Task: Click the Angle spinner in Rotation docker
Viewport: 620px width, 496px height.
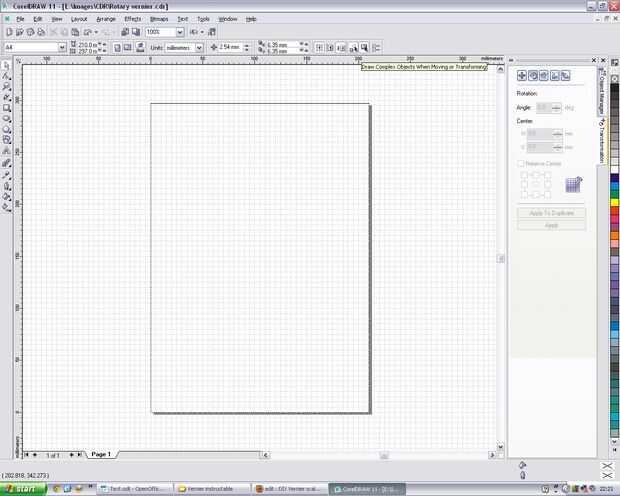Action: coord(556,108)
